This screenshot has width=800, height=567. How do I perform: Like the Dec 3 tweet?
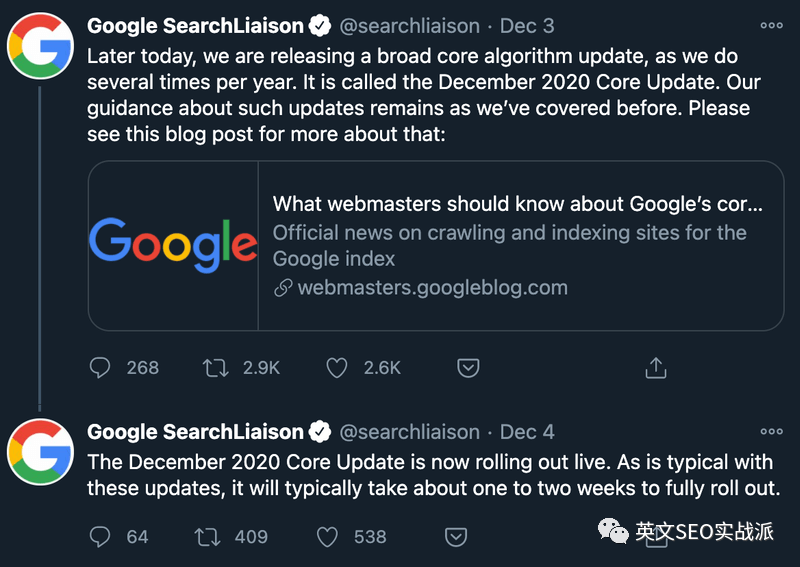pos(337,367)
